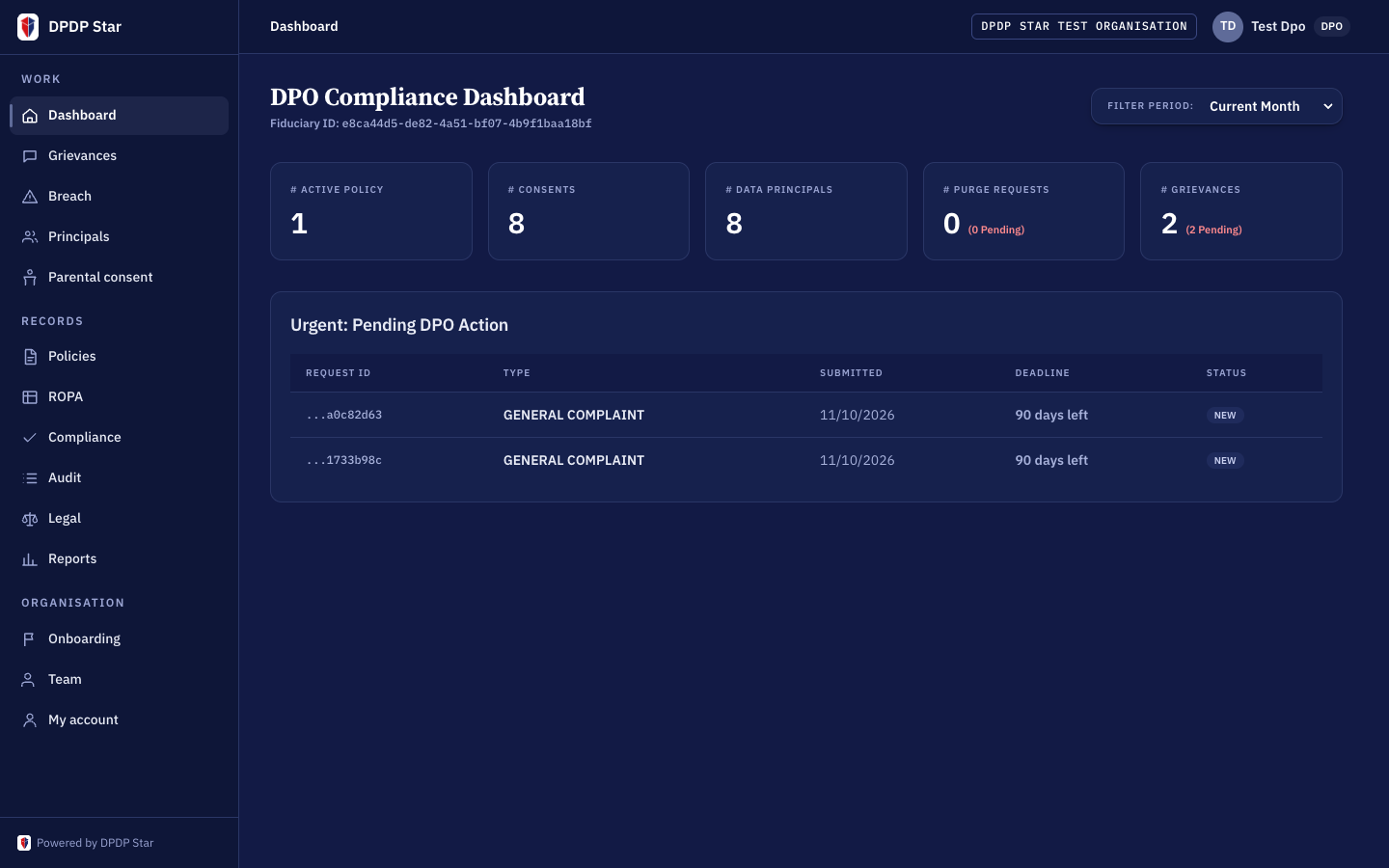This screenshot has width=1389, height=868.
Task: Click the DPO role badge
Action: tap(1332, 26)
